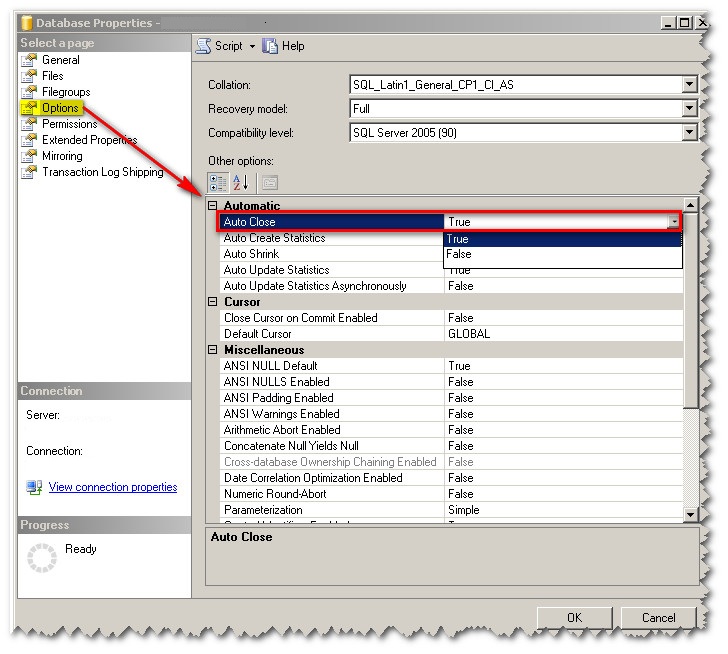The height and width of the screenshot is (654, 728).
Task: Click the Mirroring page icon
Action: pos(29,156)
